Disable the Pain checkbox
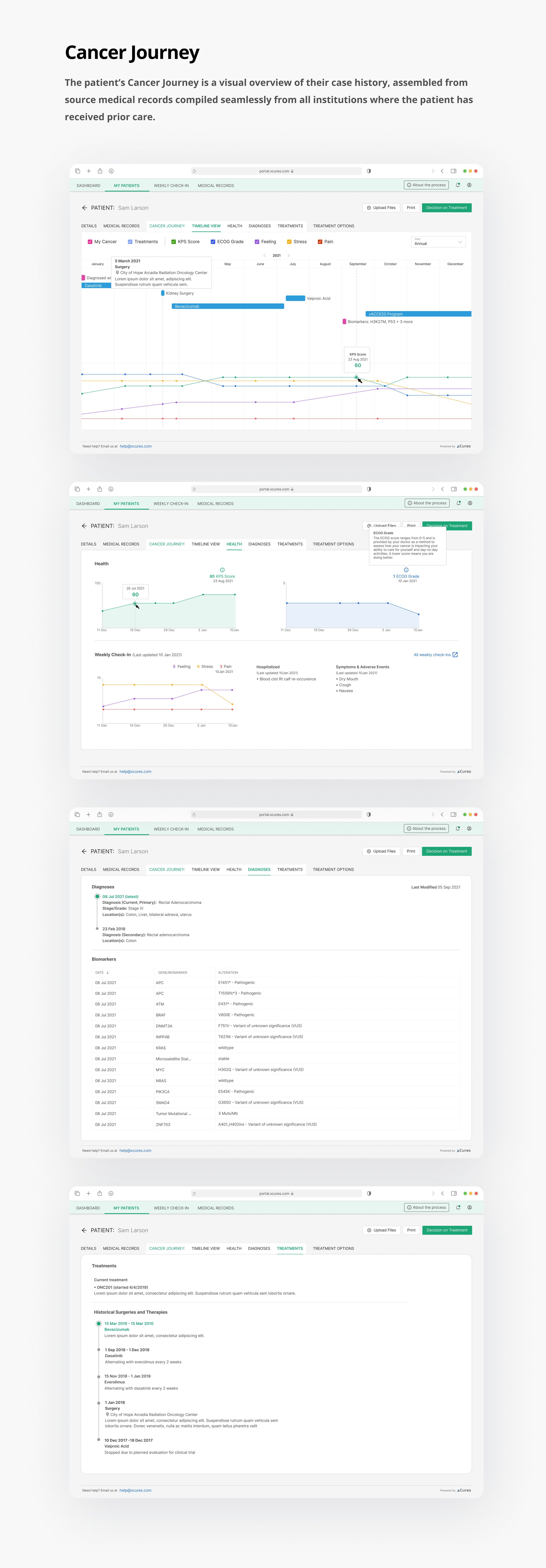546x1568 pixels. coord(320,242)
